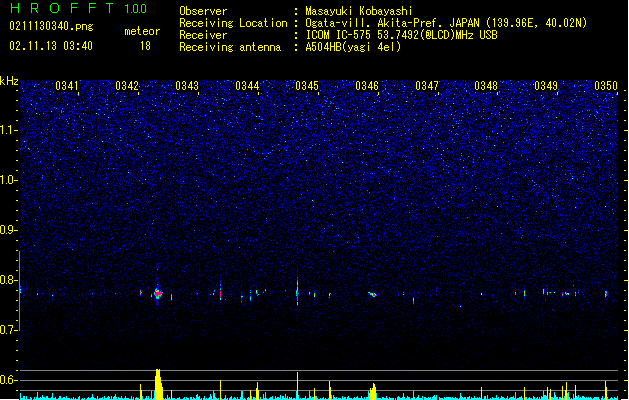Click the meteor echo blob near 0346
Screen dimensions: 629x400
click(373, 294)
